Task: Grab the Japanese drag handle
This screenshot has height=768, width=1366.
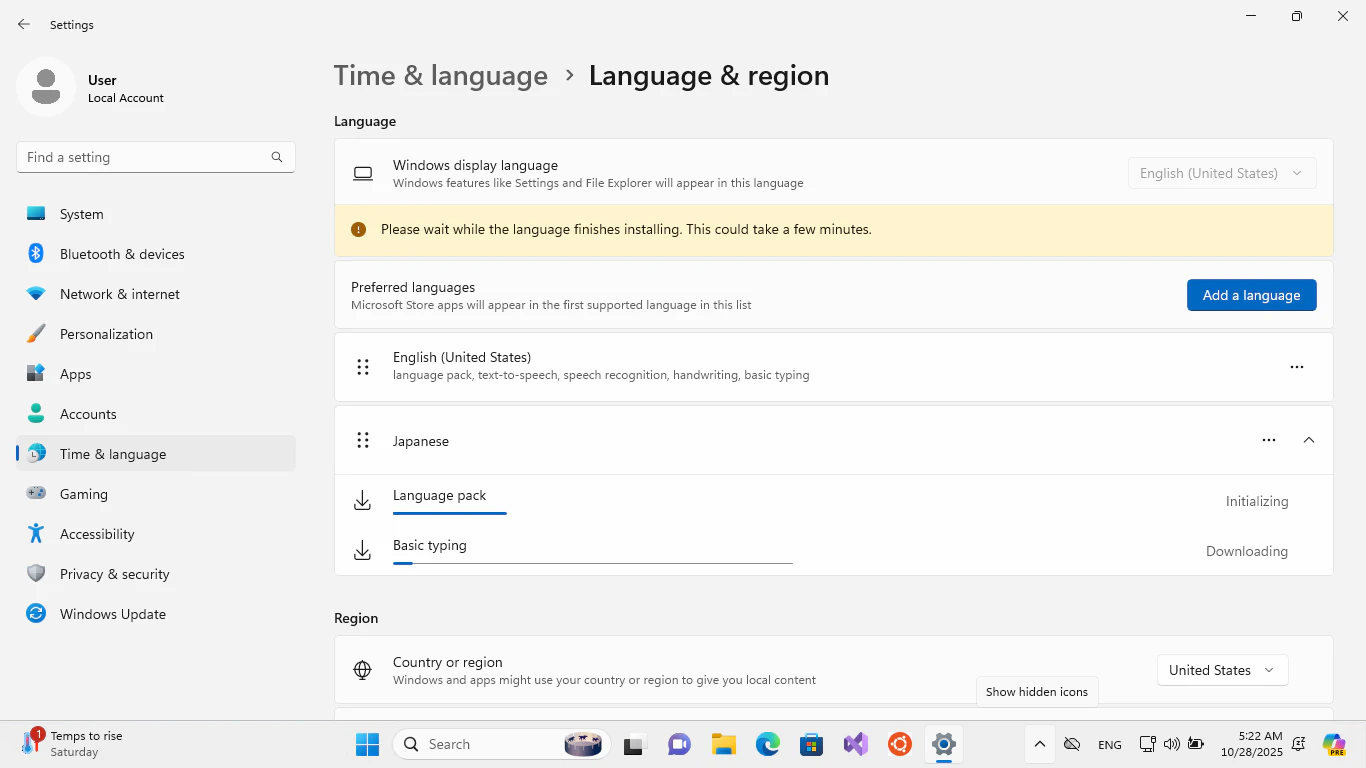Action: [x=363, y=440]
